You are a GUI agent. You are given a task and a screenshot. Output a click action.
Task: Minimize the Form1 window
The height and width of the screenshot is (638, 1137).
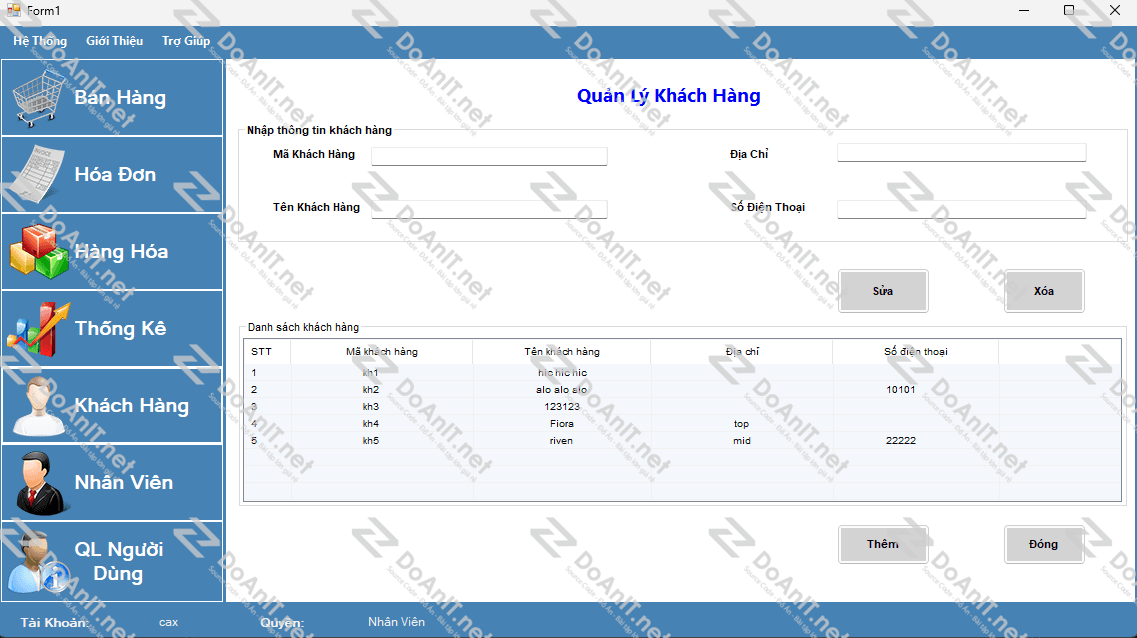click(x=1024, y=10)
